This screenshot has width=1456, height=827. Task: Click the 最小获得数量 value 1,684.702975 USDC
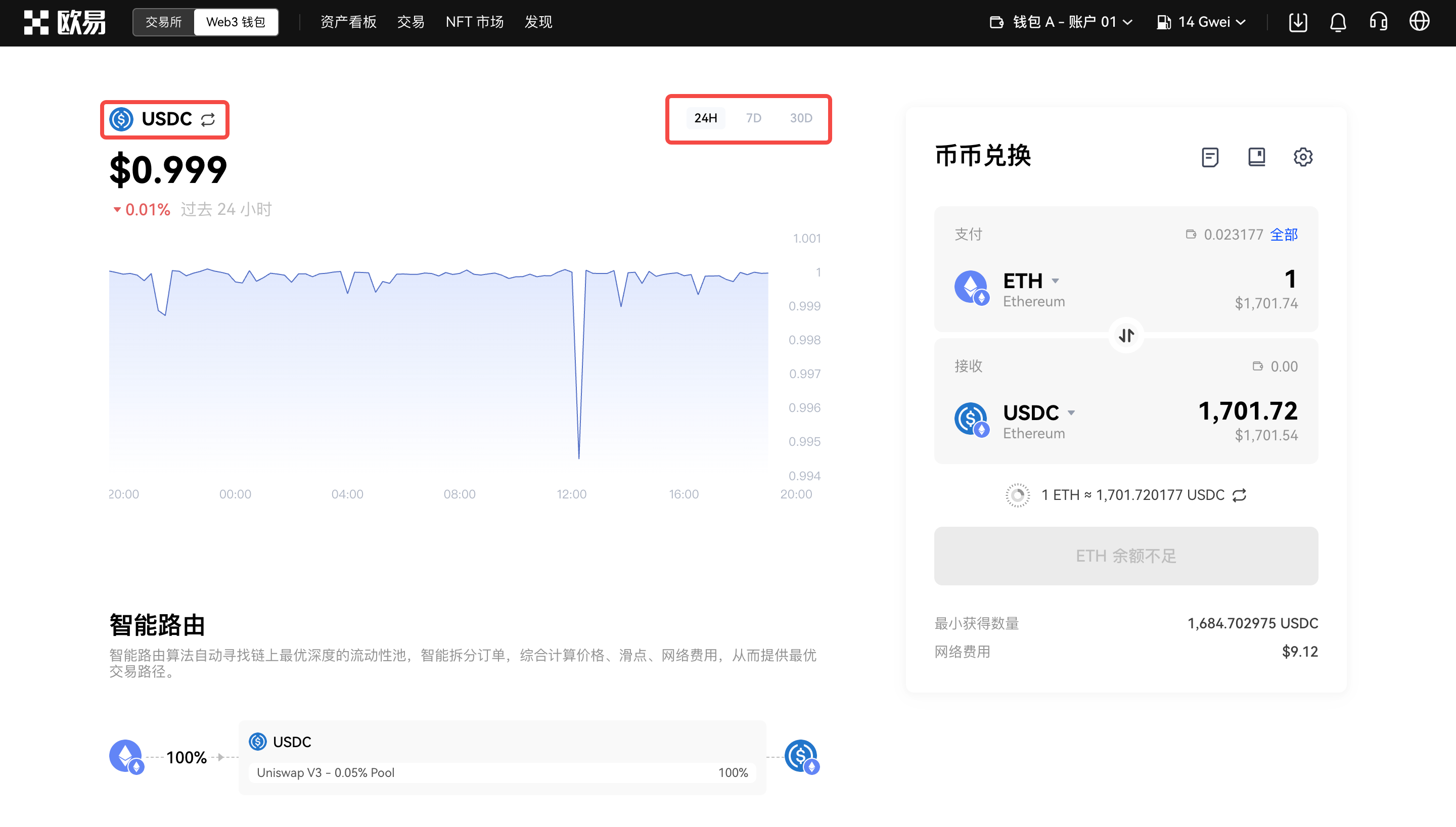[x=1252, y=624]
